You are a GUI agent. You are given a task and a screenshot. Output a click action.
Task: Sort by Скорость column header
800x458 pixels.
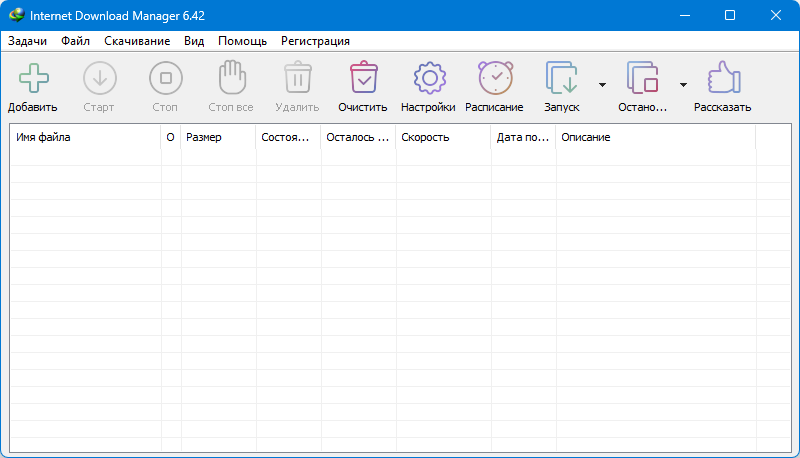click(443, 137)
